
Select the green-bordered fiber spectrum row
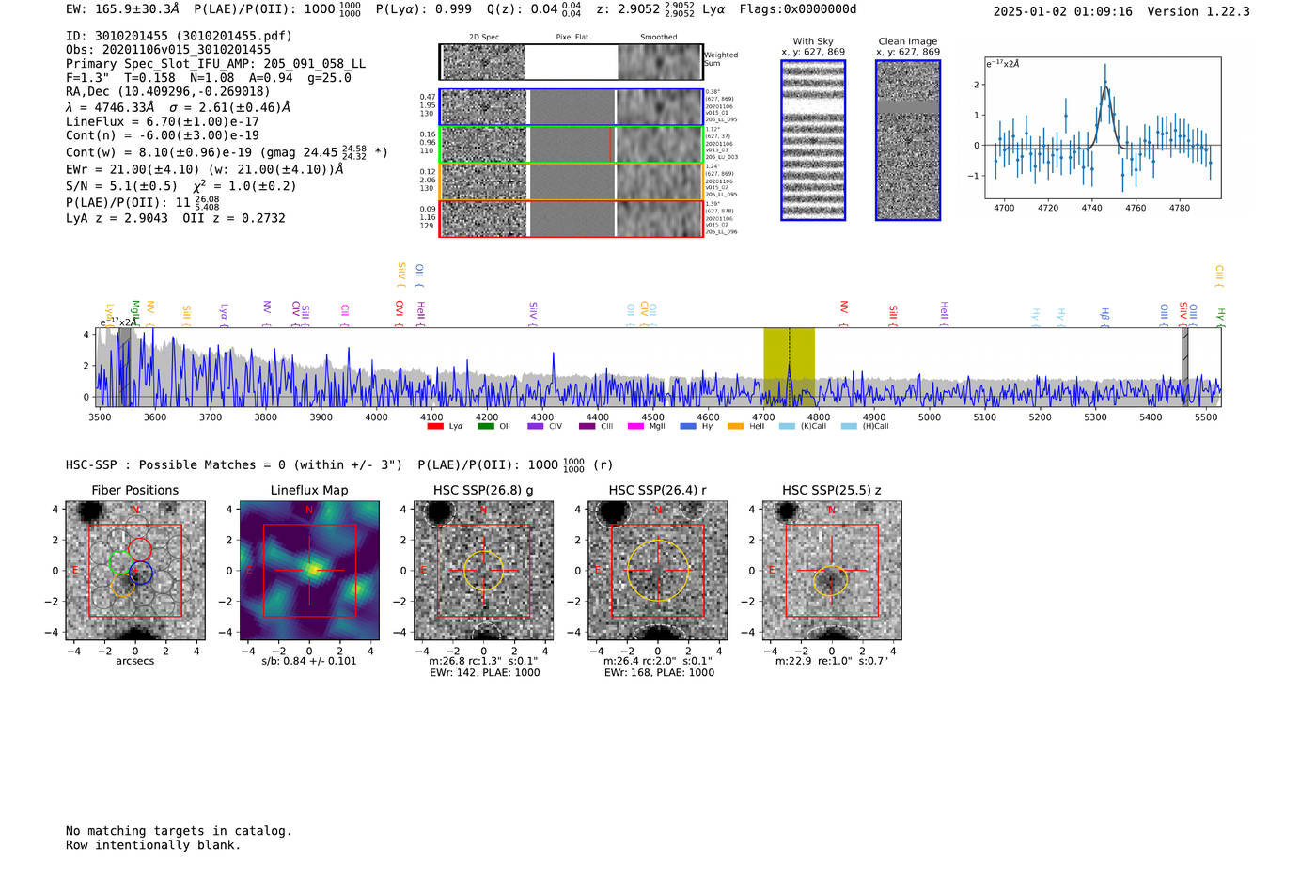pyautogui.click(x=571, y=145)
